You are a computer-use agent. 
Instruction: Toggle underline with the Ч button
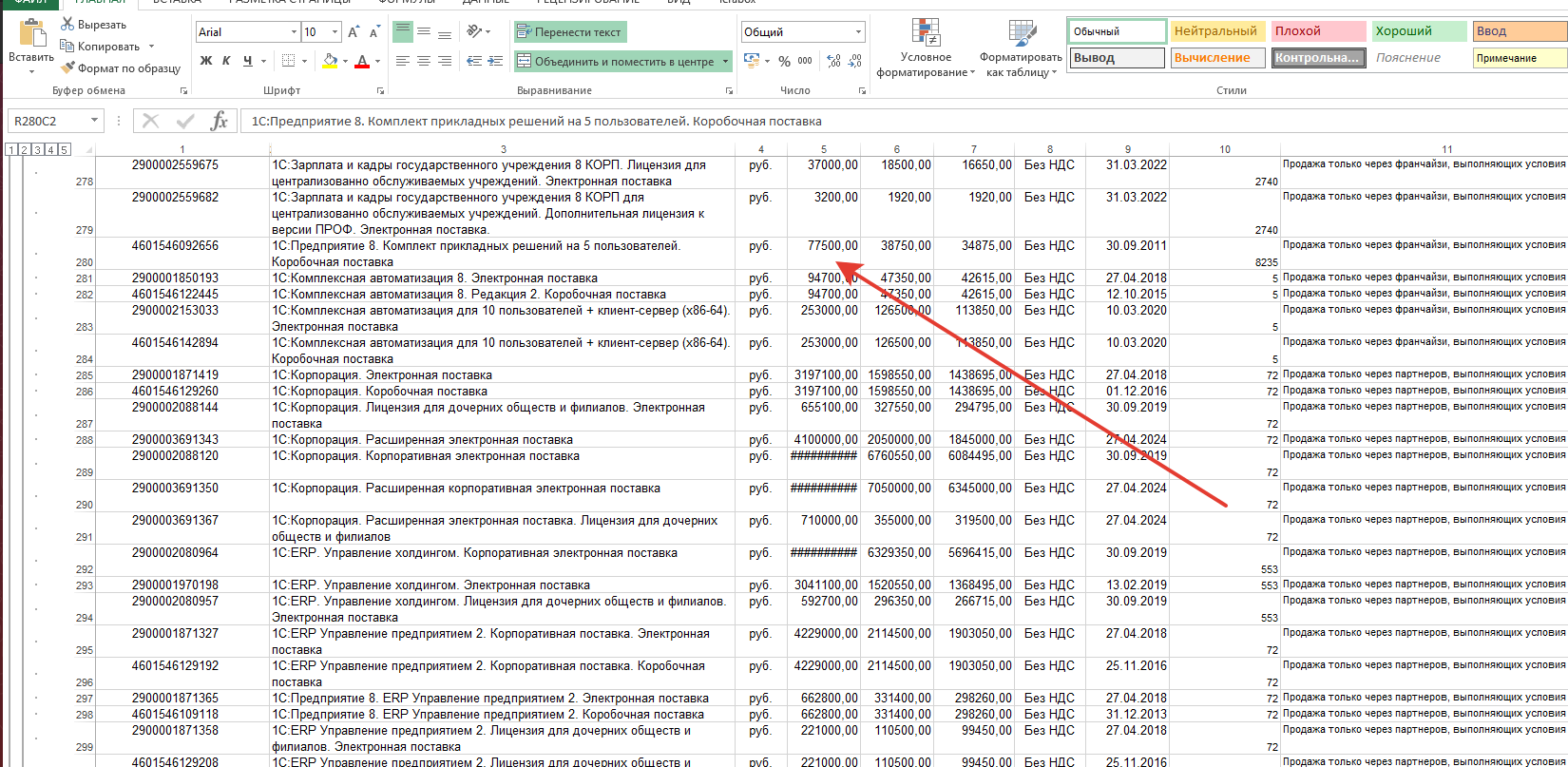click(247, 61)
